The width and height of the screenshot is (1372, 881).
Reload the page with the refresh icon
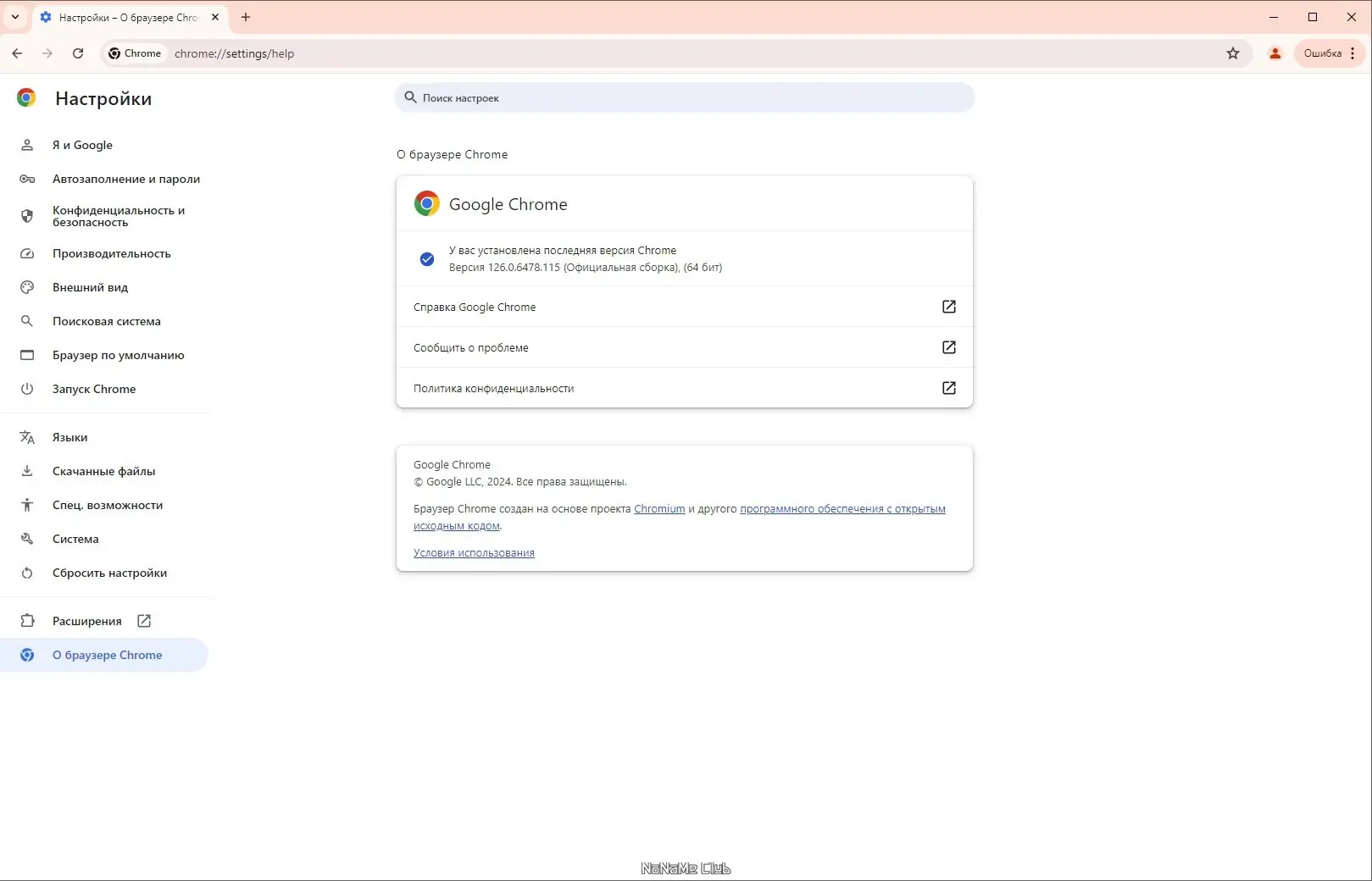[x=78, y=53]
